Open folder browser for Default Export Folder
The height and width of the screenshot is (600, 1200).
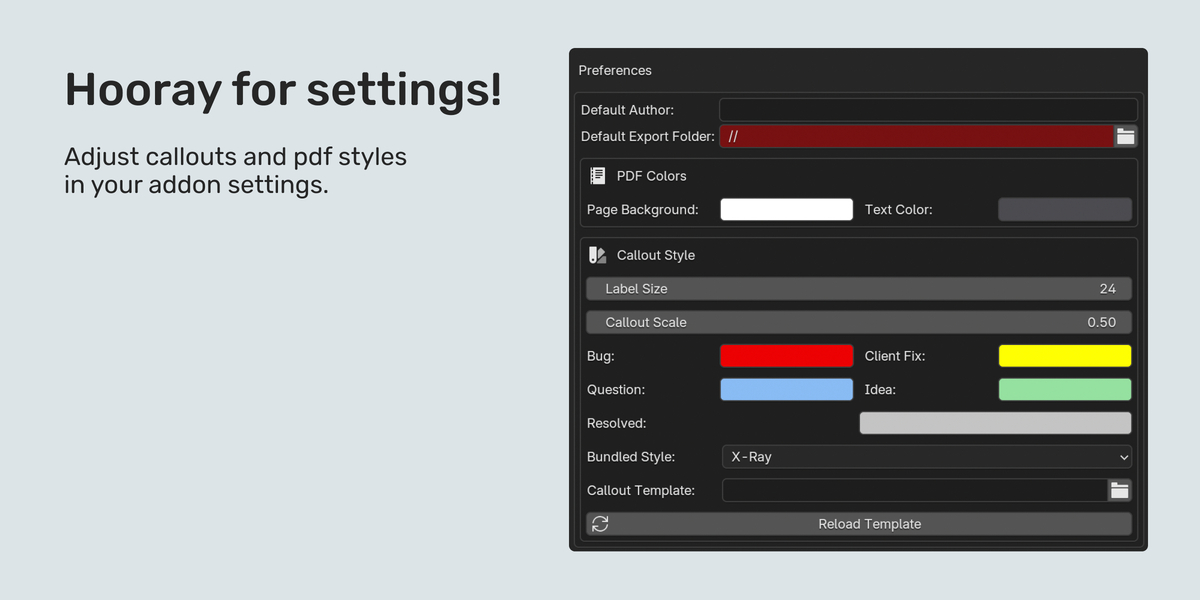1126,137
